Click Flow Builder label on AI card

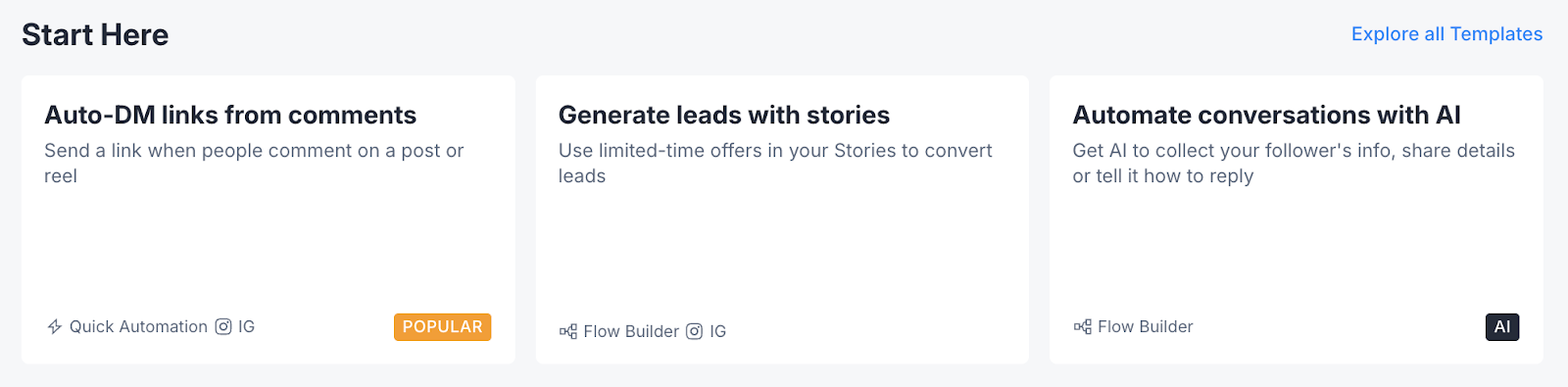1146,326
